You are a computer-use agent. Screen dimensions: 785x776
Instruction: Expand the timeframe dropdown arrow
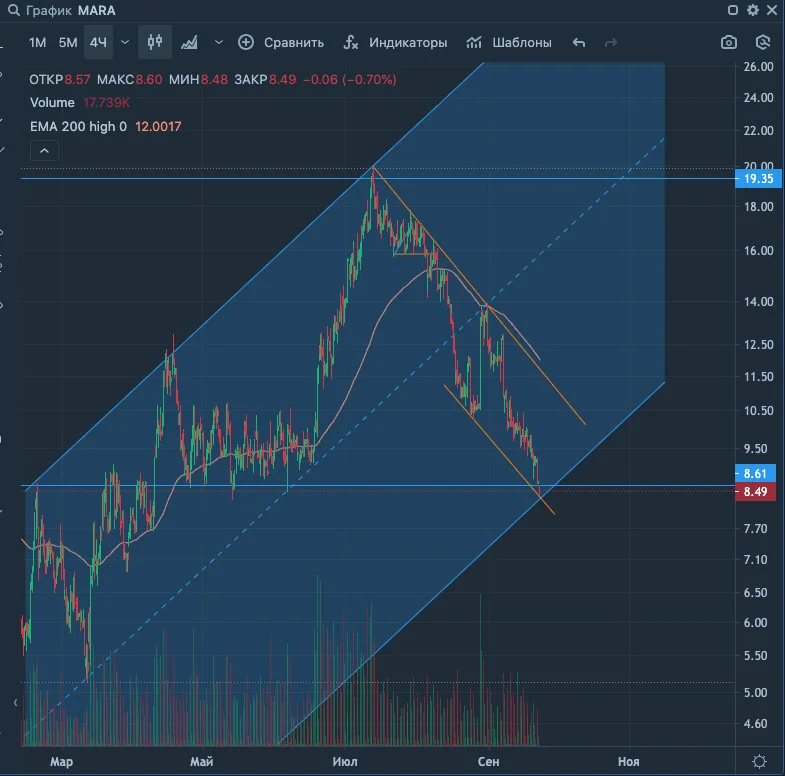[125, 43]
